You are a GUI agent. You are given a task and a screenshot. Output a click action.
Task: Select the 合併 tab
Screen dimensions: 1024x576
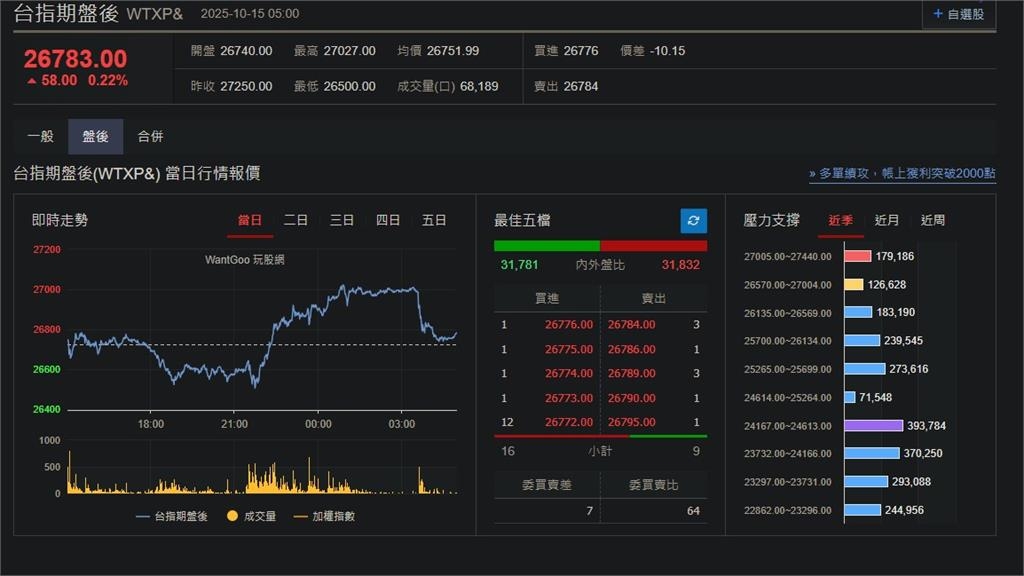click(151, 135)
